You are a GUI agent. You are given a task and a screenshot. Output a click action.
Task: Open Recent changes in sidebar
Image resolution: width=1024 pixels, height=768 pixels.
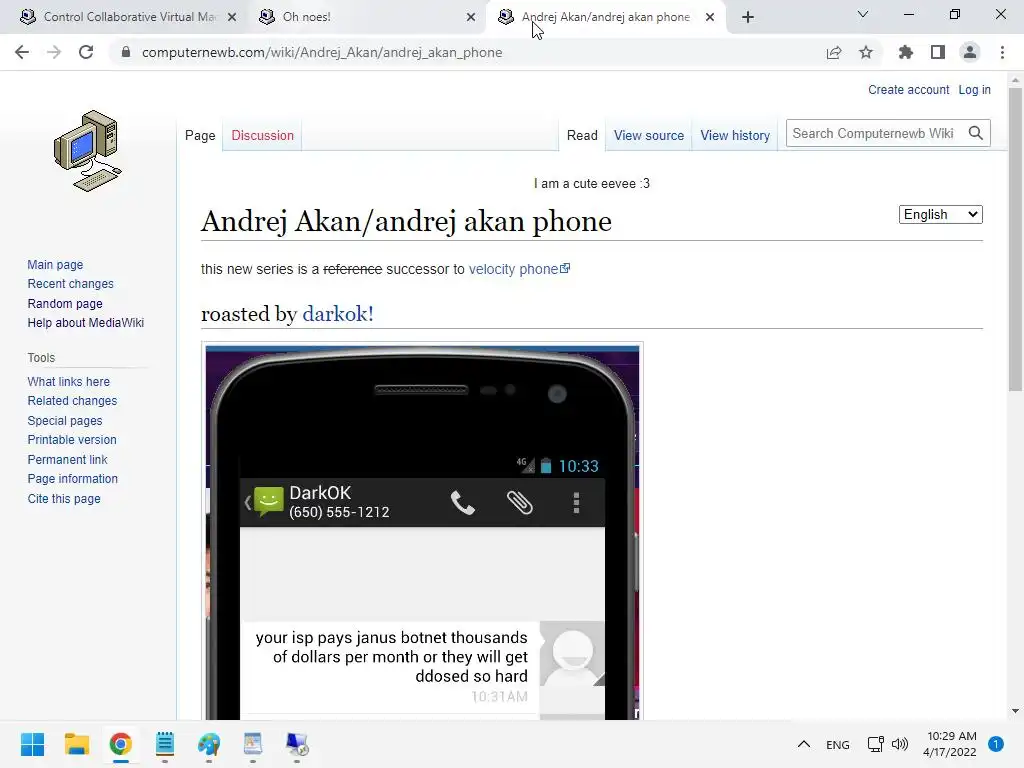point(71,283)
